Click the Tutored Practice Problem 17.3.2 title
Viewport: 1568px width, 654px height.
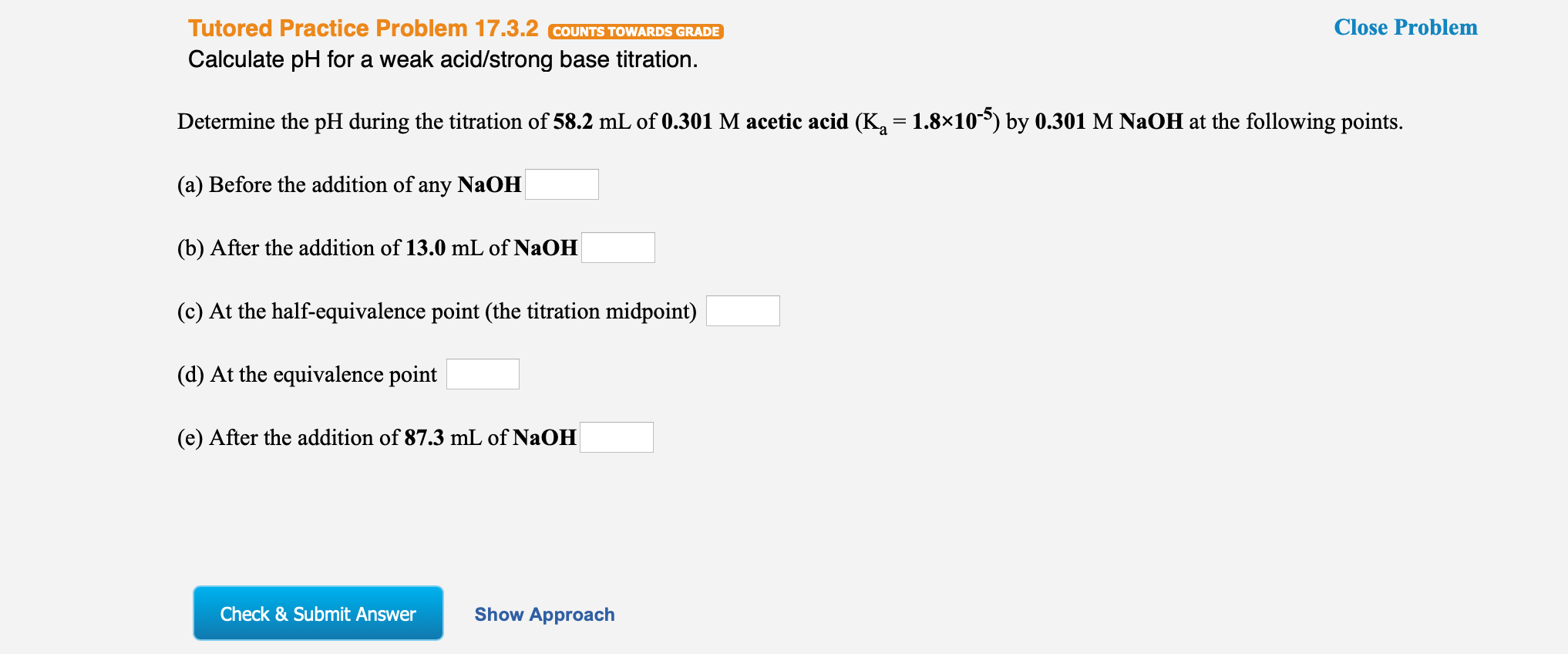[x=362, y=28]
